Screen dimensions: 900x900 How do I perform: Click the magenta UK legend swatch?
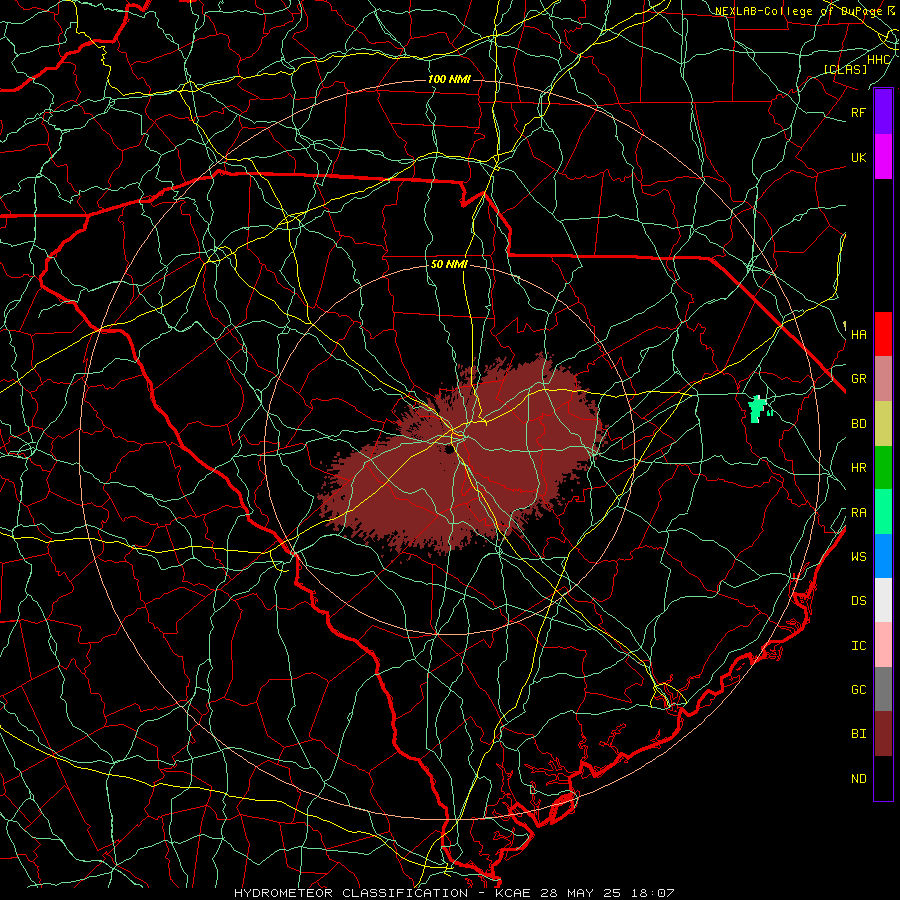tap(883, 157)
